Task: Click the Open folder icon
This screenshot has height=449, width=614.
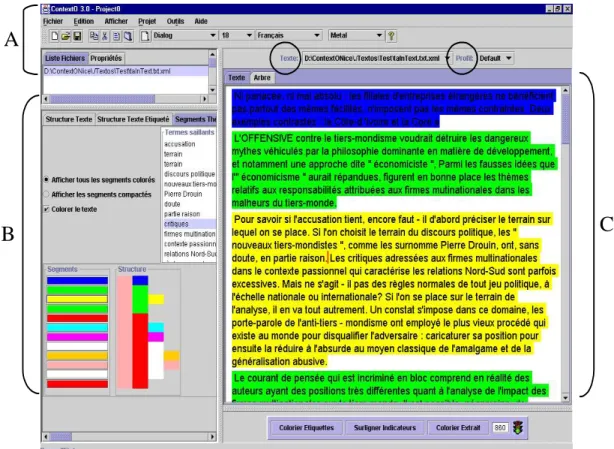Action: [x=66, y=36]
